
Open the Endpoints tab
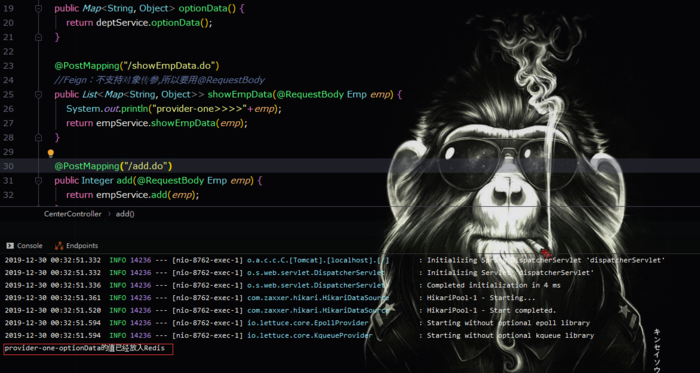76,246
